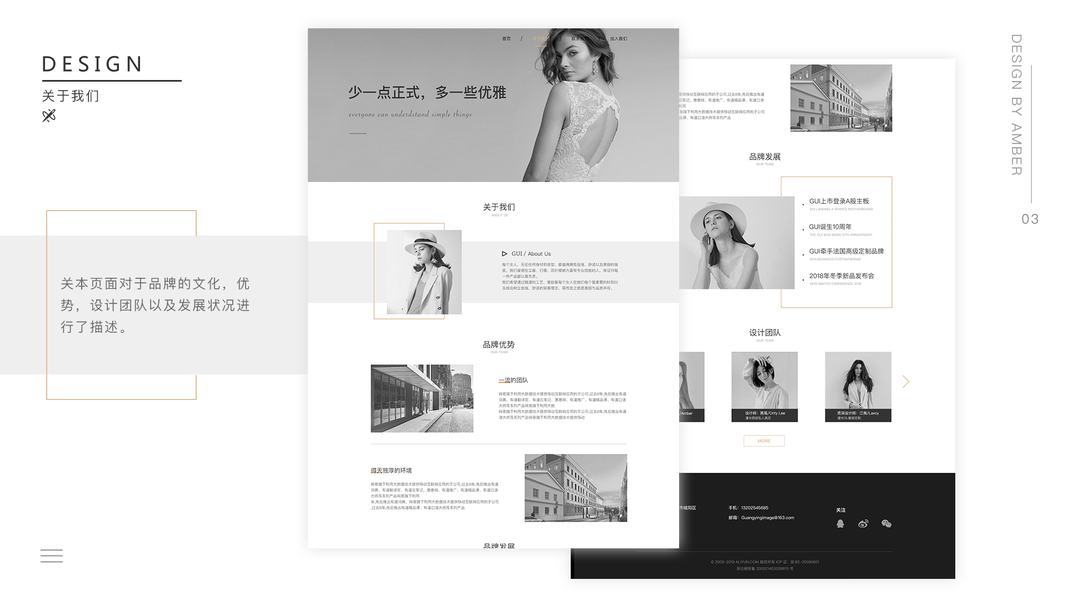Screen dimensions: 1067x600
Task: Select the 2018年冬季新品发布会 milestone
Action: tap(842, 276)
